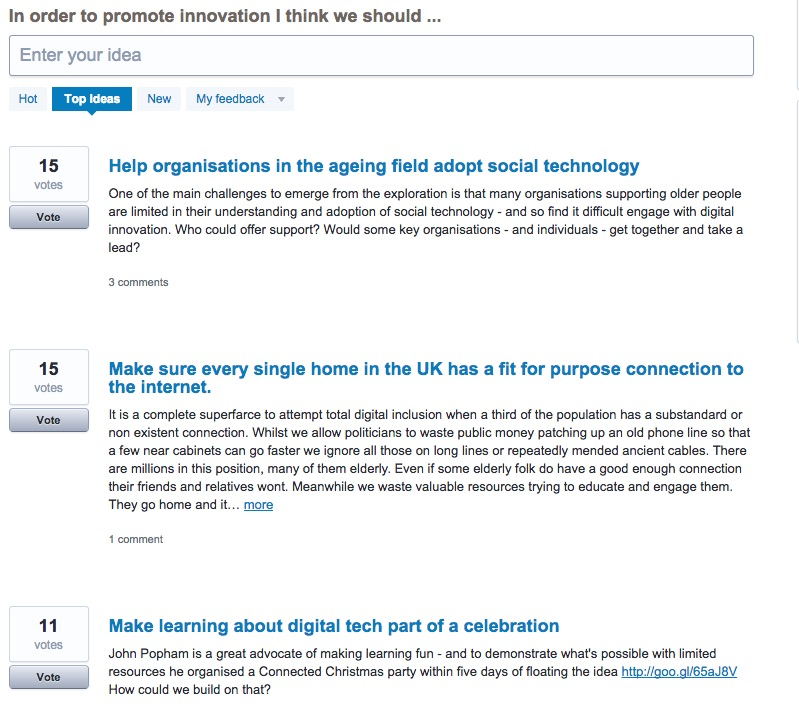Open the My feedback dropdown

point(240,99)
